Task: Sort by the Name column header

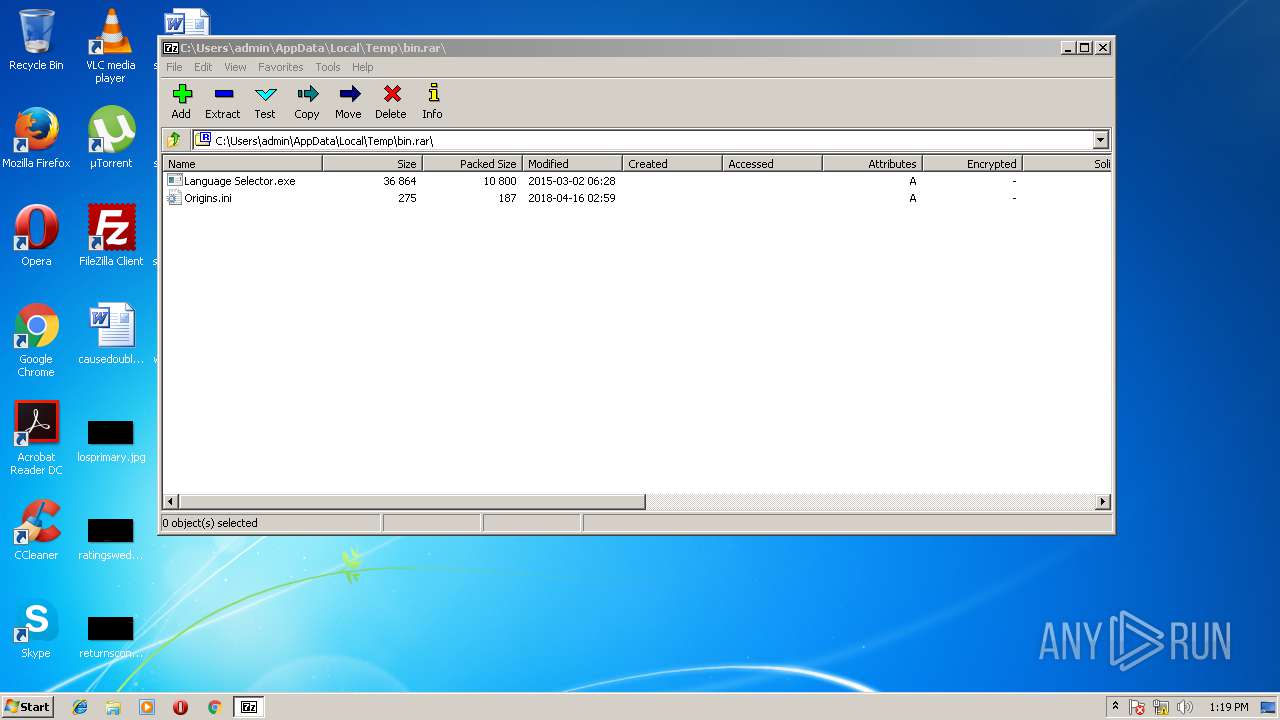Action: pyautogui.click(x=242, y=163)
